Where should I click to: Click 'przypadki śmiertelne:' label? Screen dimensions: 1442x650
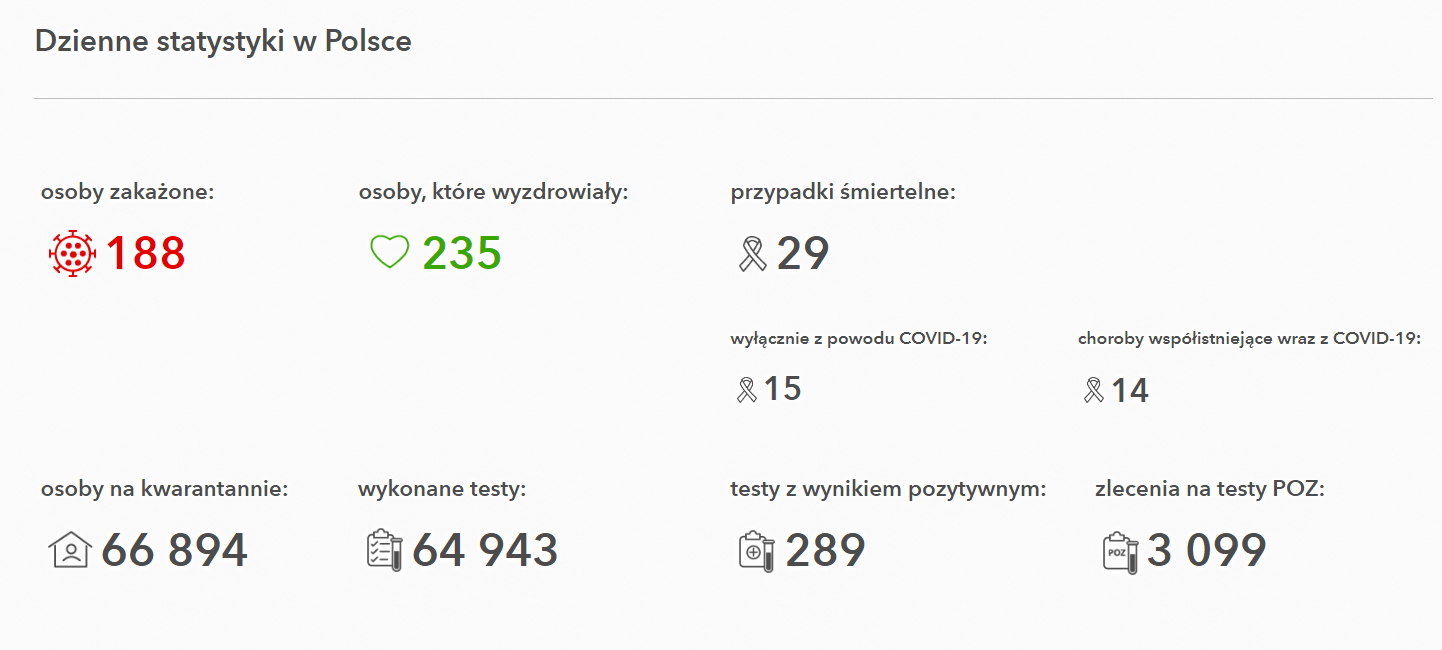[x=844, y=192]
